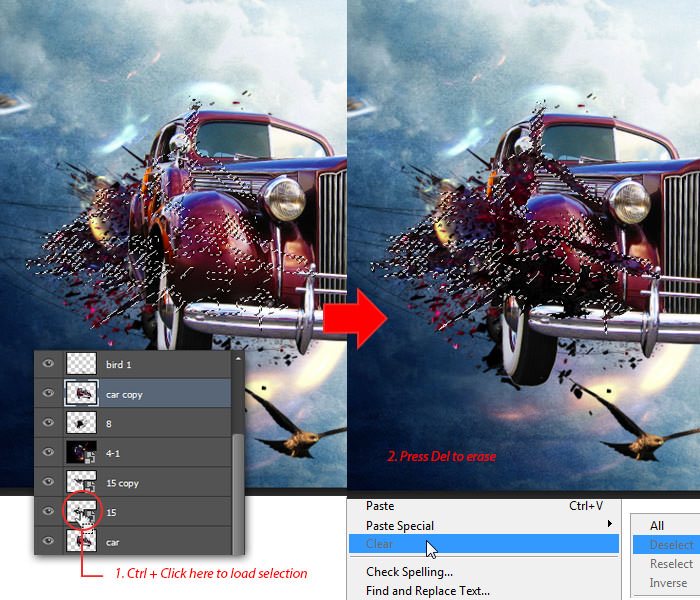Viewport: 700px width, 600px height.
Task: Toggle visibility of car copy layer
Action: click(48, 393)
